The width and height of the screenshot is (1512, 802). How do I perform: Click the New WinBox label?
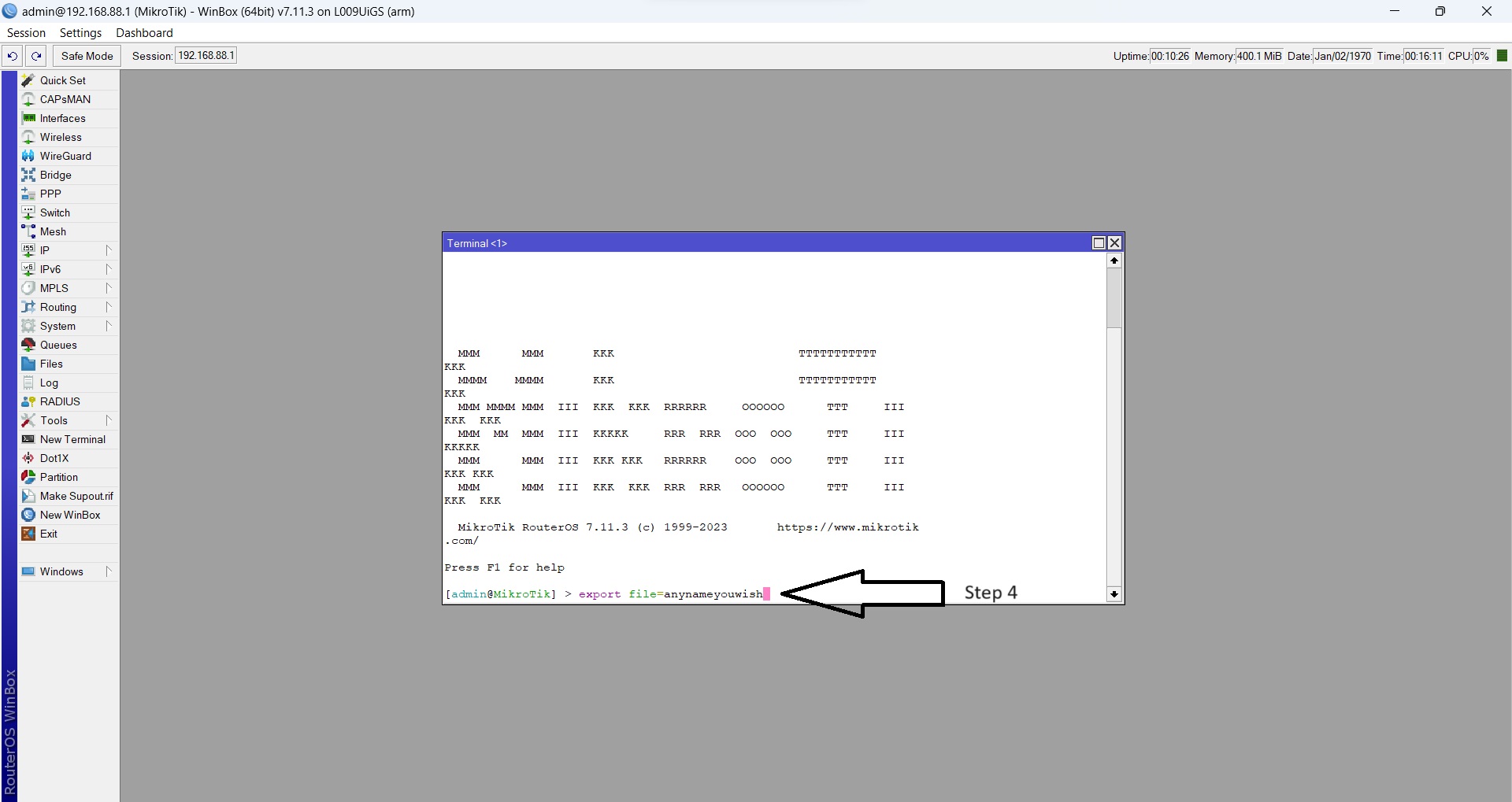coord(70,515)
